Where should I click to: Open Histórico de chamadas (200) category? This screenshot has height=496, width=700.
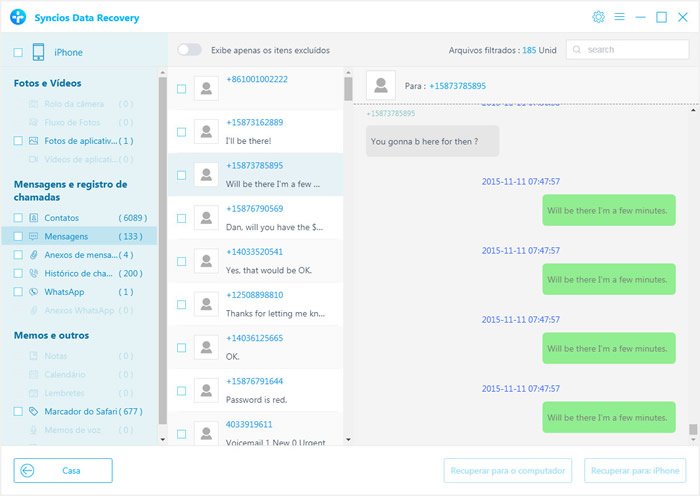pos(79,273)
